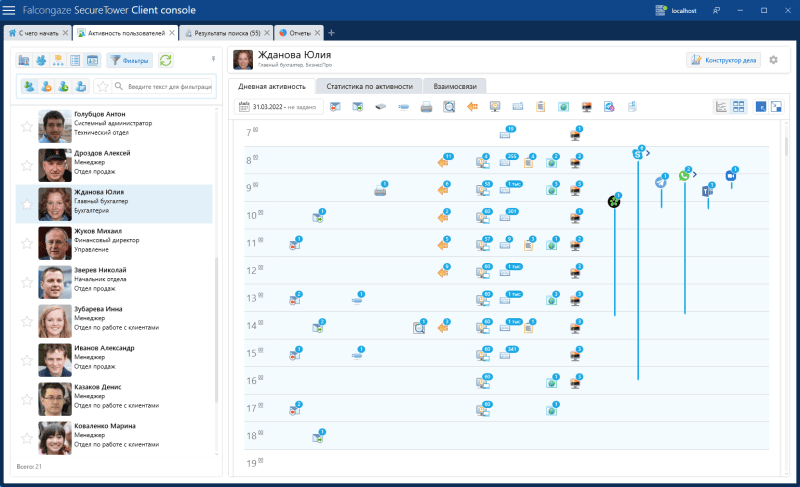Select the orange arrow filter icon in toolbar

473,107
